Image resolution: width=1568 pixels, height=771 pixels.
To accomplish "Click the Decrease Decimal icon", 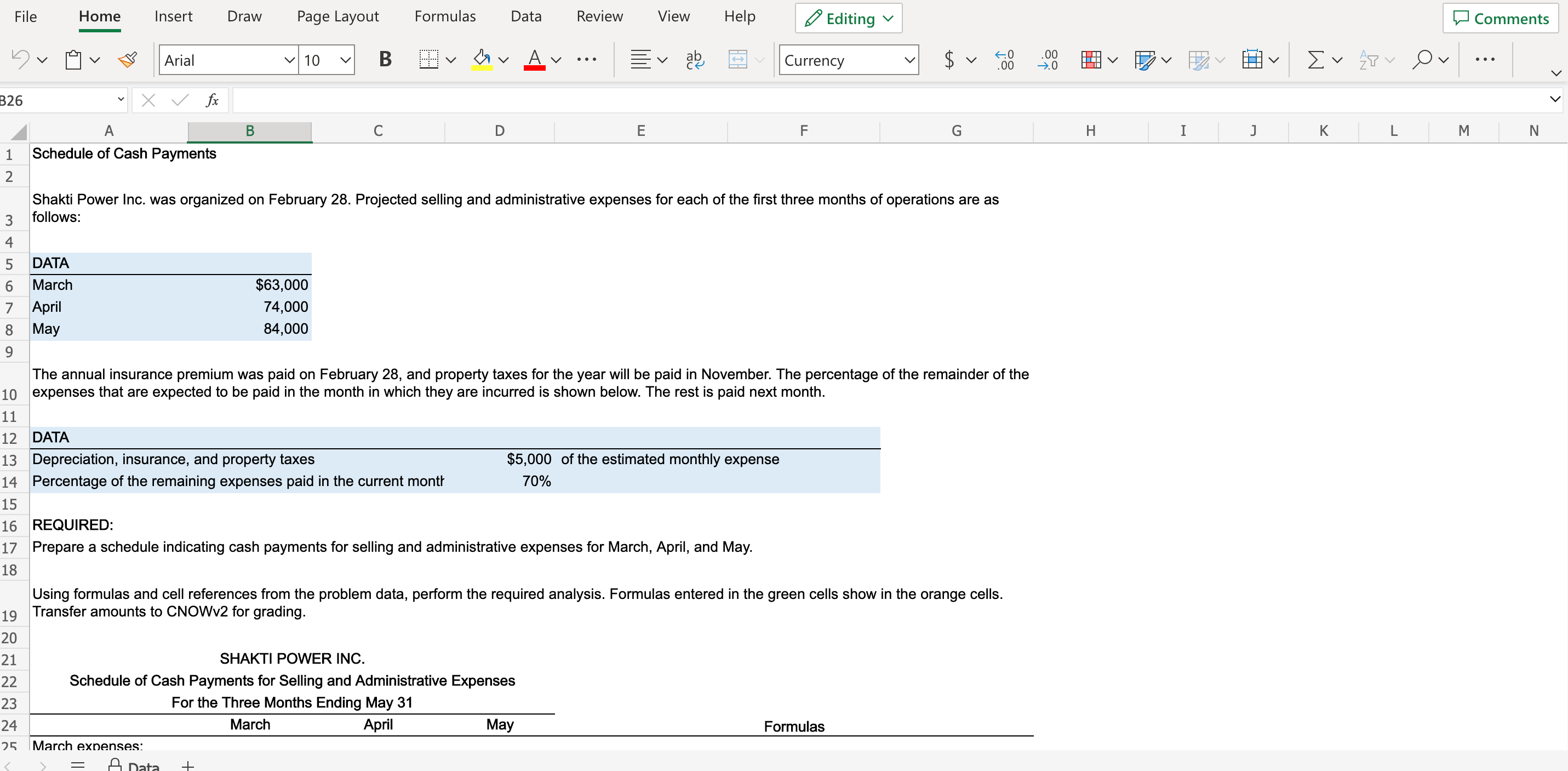I will (1048, 60).
